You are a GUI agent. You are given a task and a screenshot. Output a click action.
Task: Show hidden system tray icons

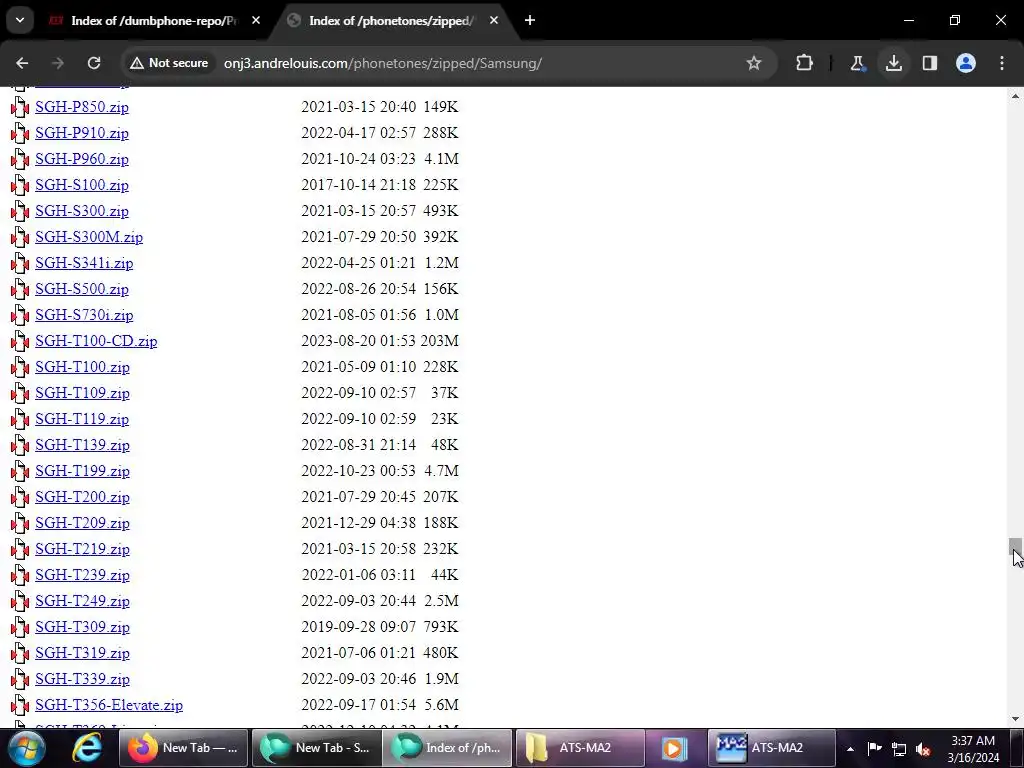[x=850, y=749]
